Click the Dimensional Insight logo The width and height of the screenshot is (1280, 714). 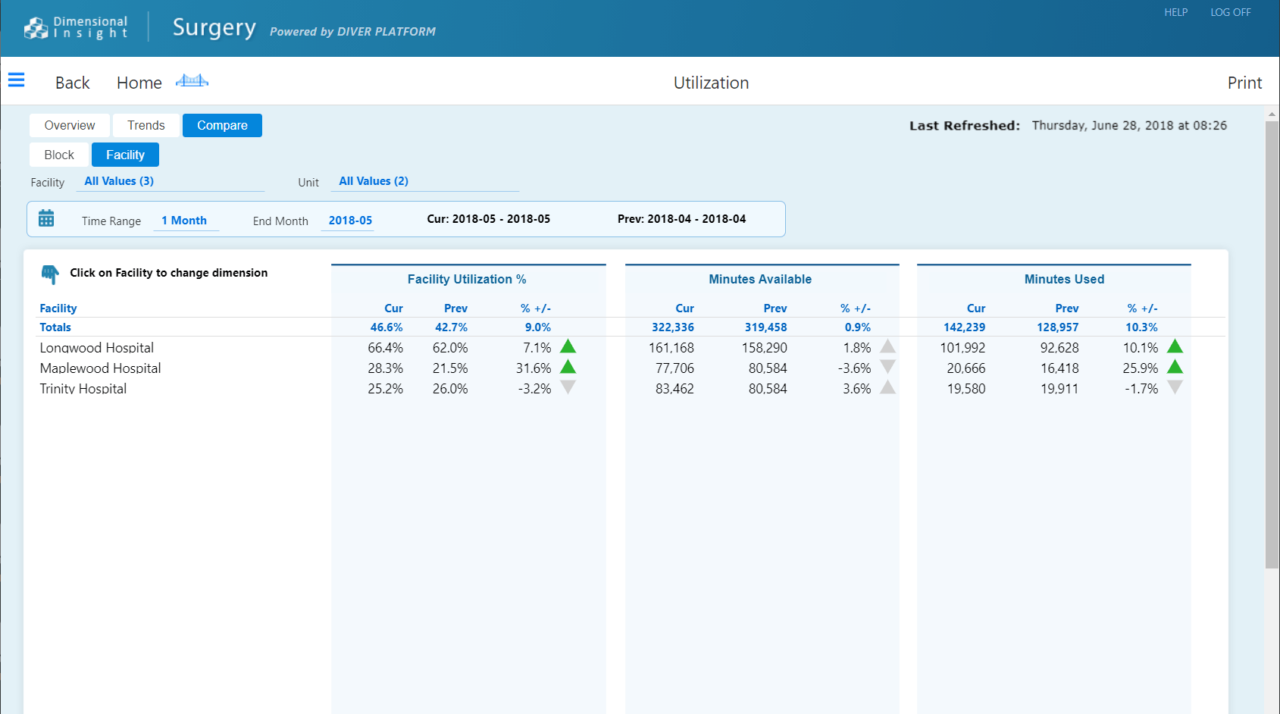tap(77, 27)
